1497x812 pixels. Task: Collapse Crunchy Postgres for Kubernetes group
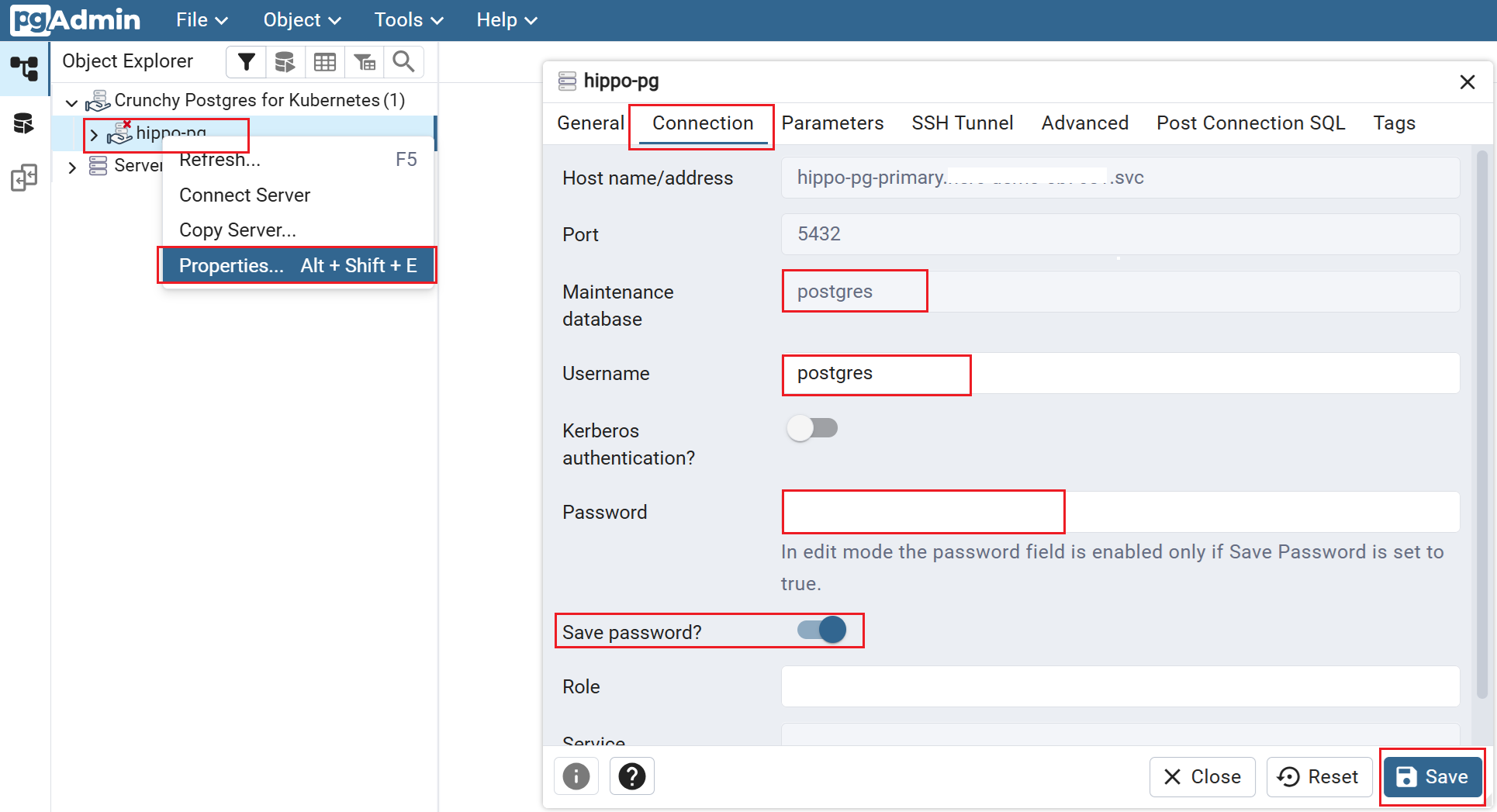[x=71, y=102]
